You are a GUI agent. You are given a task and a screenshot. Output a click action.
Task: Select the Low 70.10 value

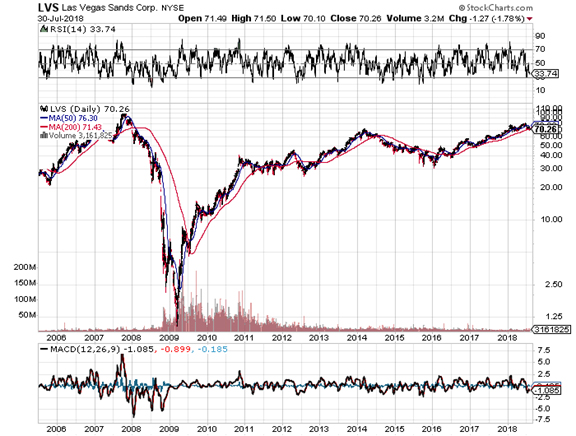(x=303, y=18)
